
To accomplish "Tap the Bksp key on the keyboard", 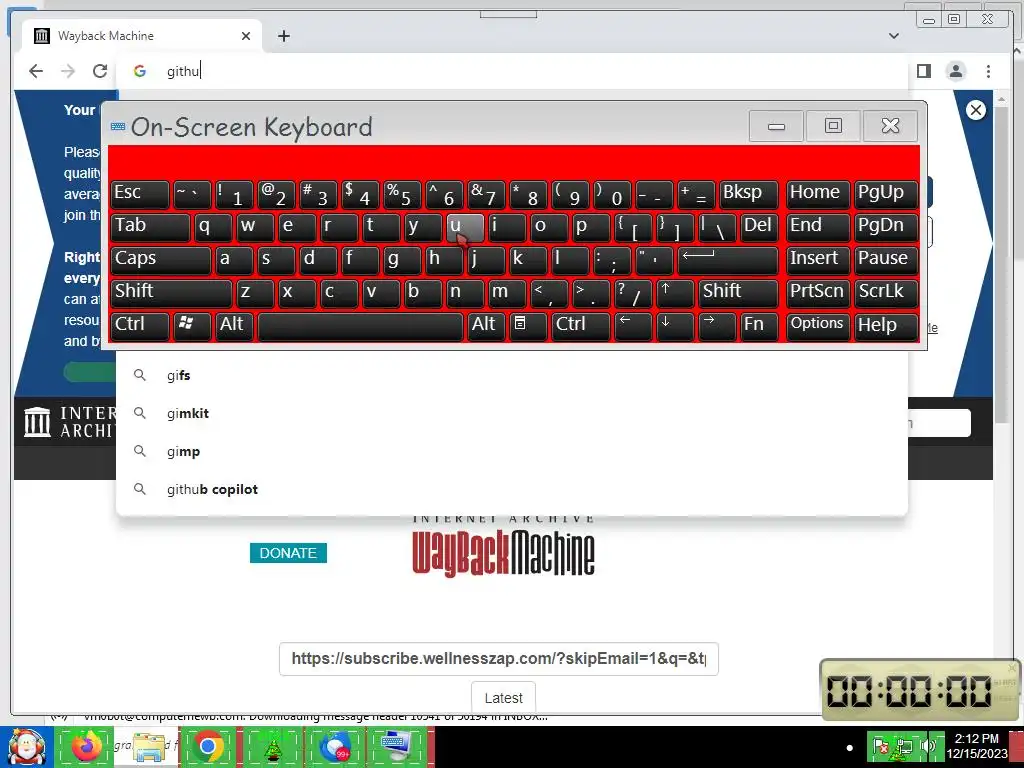I will point(748,193).
